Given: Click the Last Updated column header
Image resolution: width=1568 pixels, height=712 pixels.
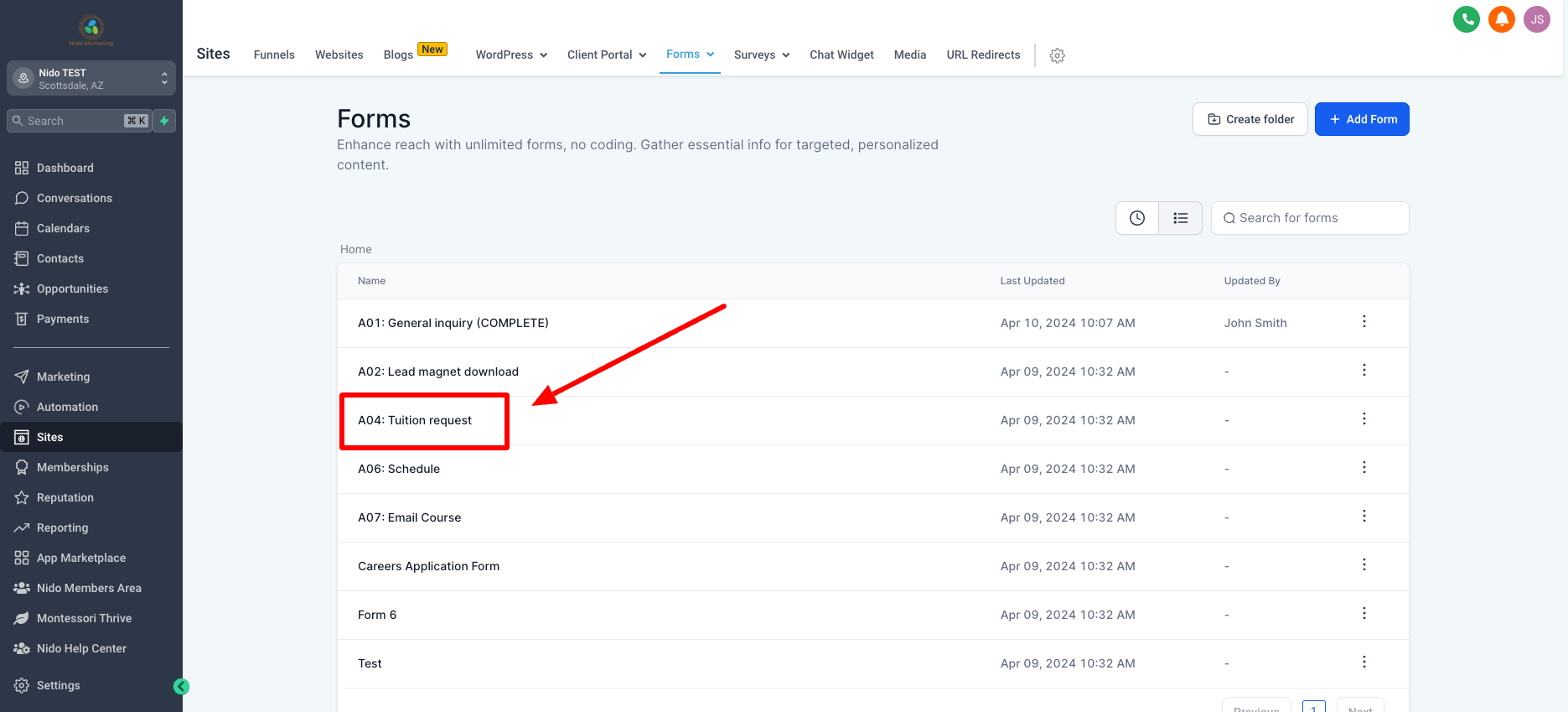Looking at the screenshot, I should coord(1032,281).
